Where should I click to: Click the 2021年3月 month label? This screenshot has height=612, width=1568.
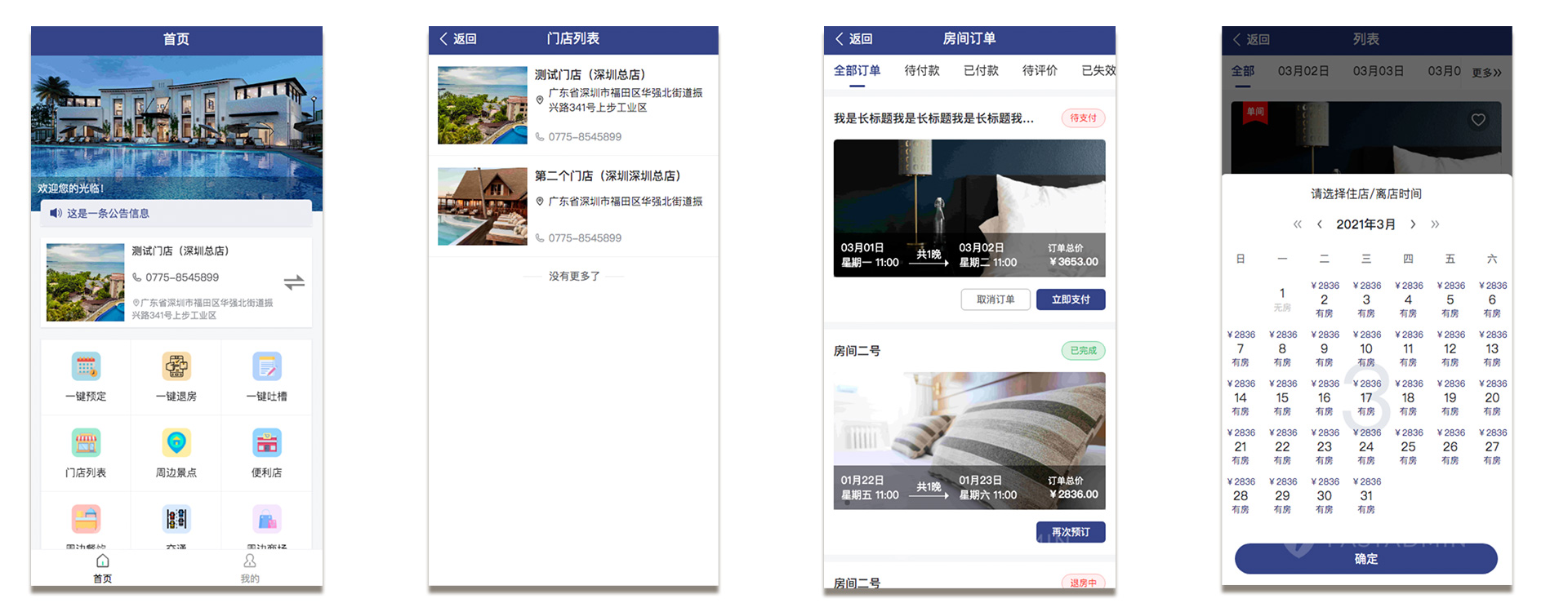(x=1365, y=224)
